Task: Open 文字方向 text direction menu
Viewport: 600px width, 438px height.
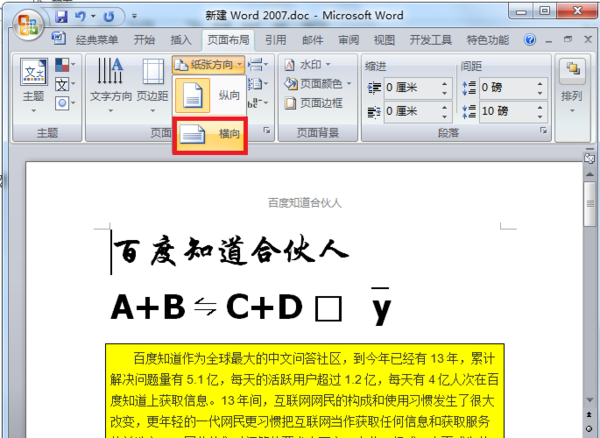Action: pos(111,86)
